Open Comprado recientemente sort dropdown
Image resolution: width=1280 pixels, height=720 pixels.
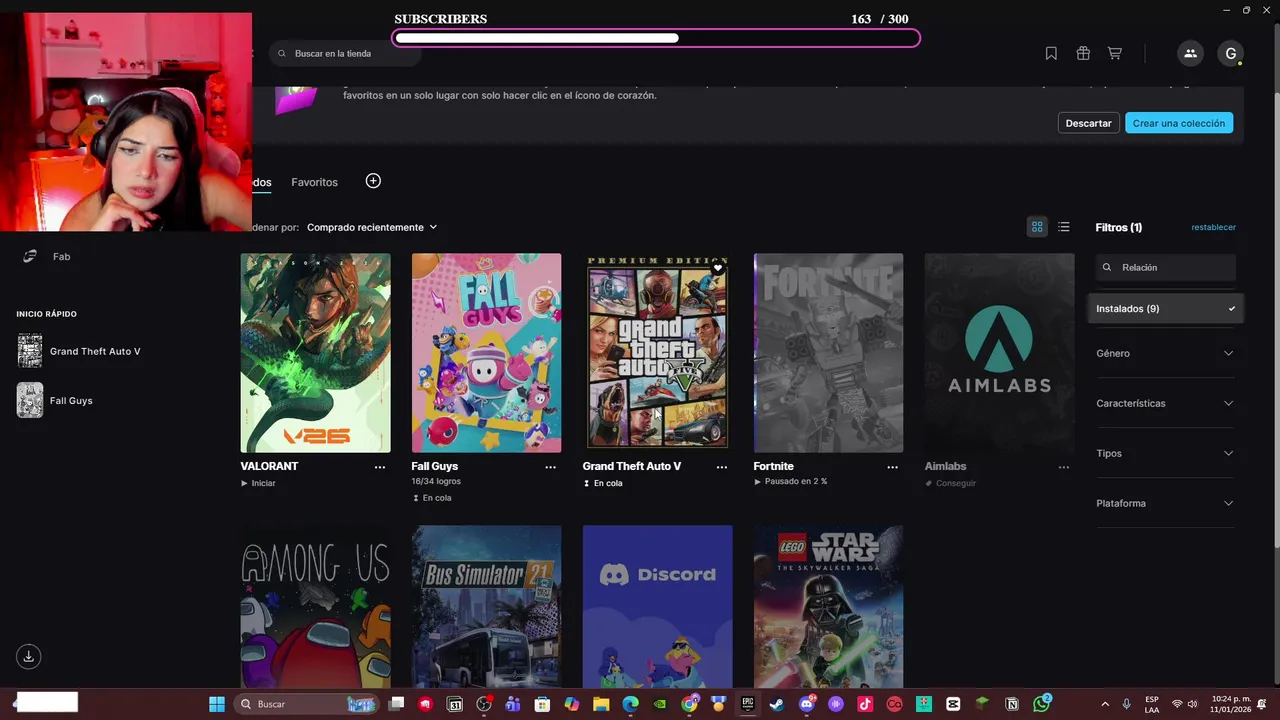372,227
